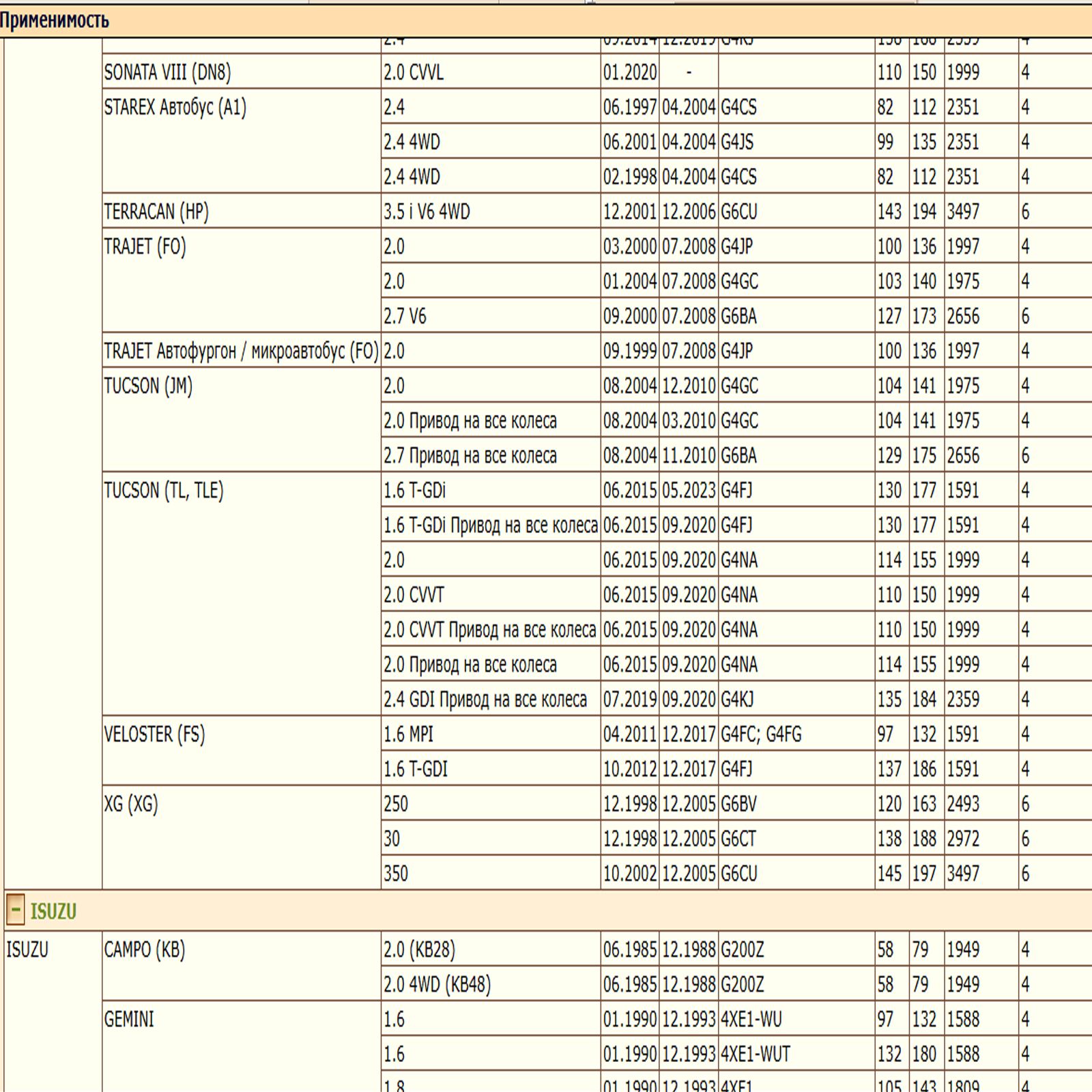Select the TERRACAN (HP) model row
The height and width of the screenshot is (1092, 1092).
pyautogui.click(x=156, y=212)
